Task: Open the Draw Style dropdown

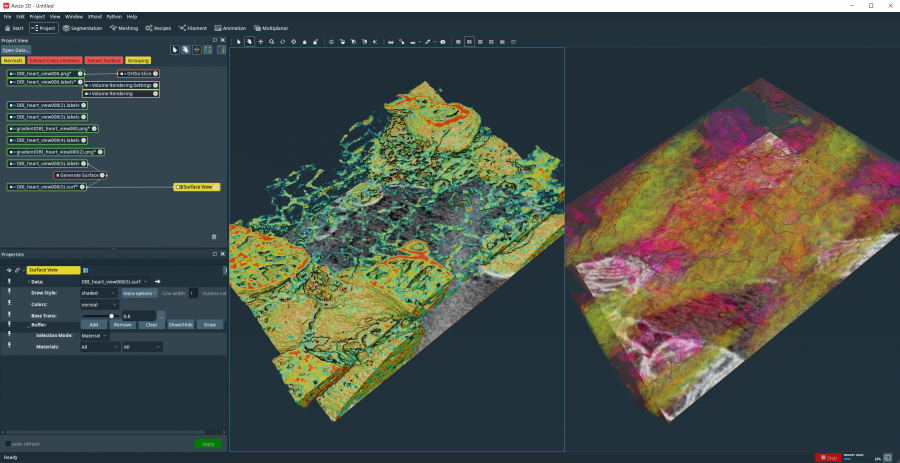Action: point(98,293)
